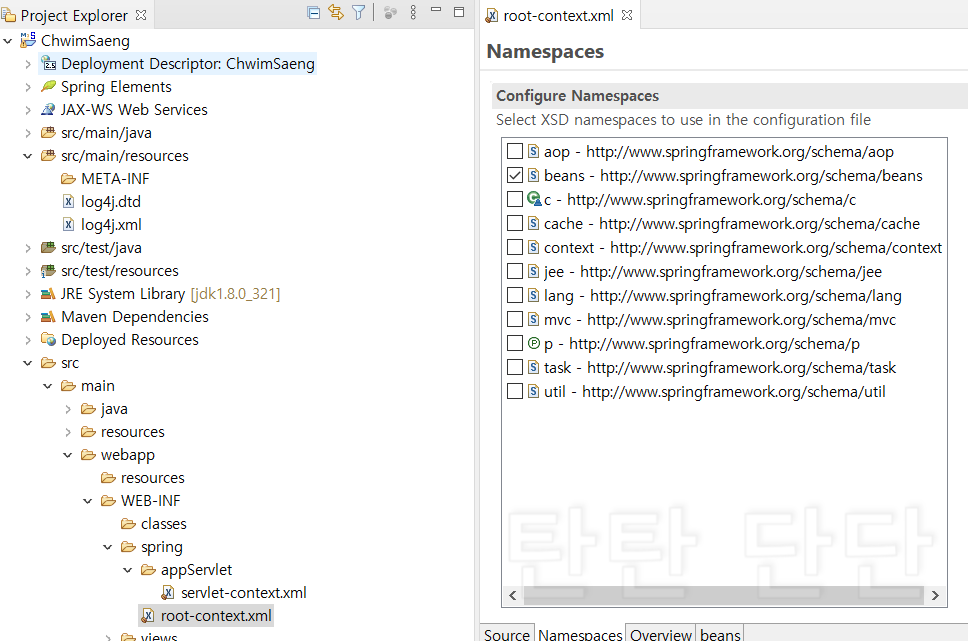
Task: Close Project Explorer view tab
Action: 141,15
